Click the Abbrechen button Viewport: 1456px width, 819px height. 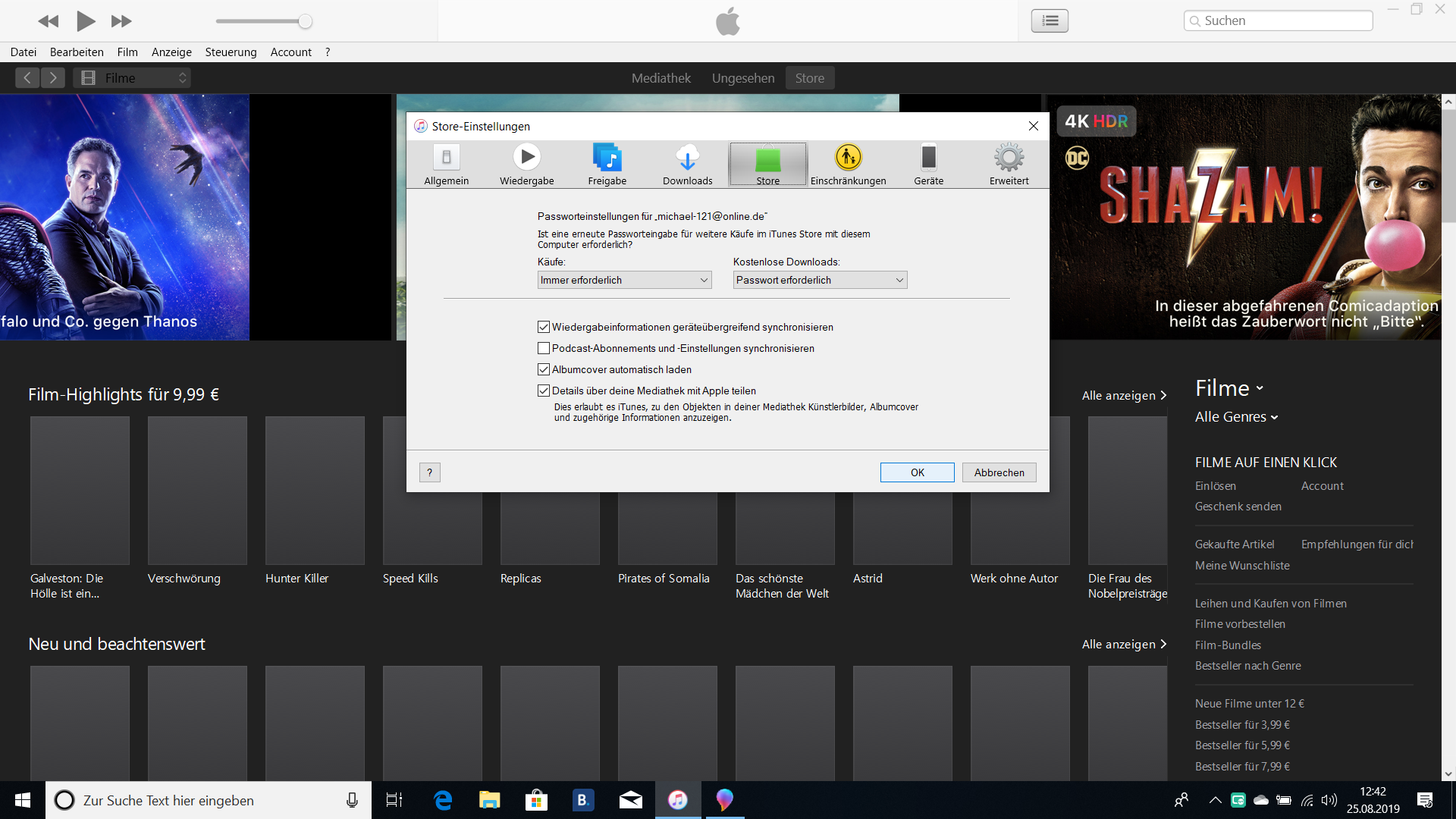(999, 472)
